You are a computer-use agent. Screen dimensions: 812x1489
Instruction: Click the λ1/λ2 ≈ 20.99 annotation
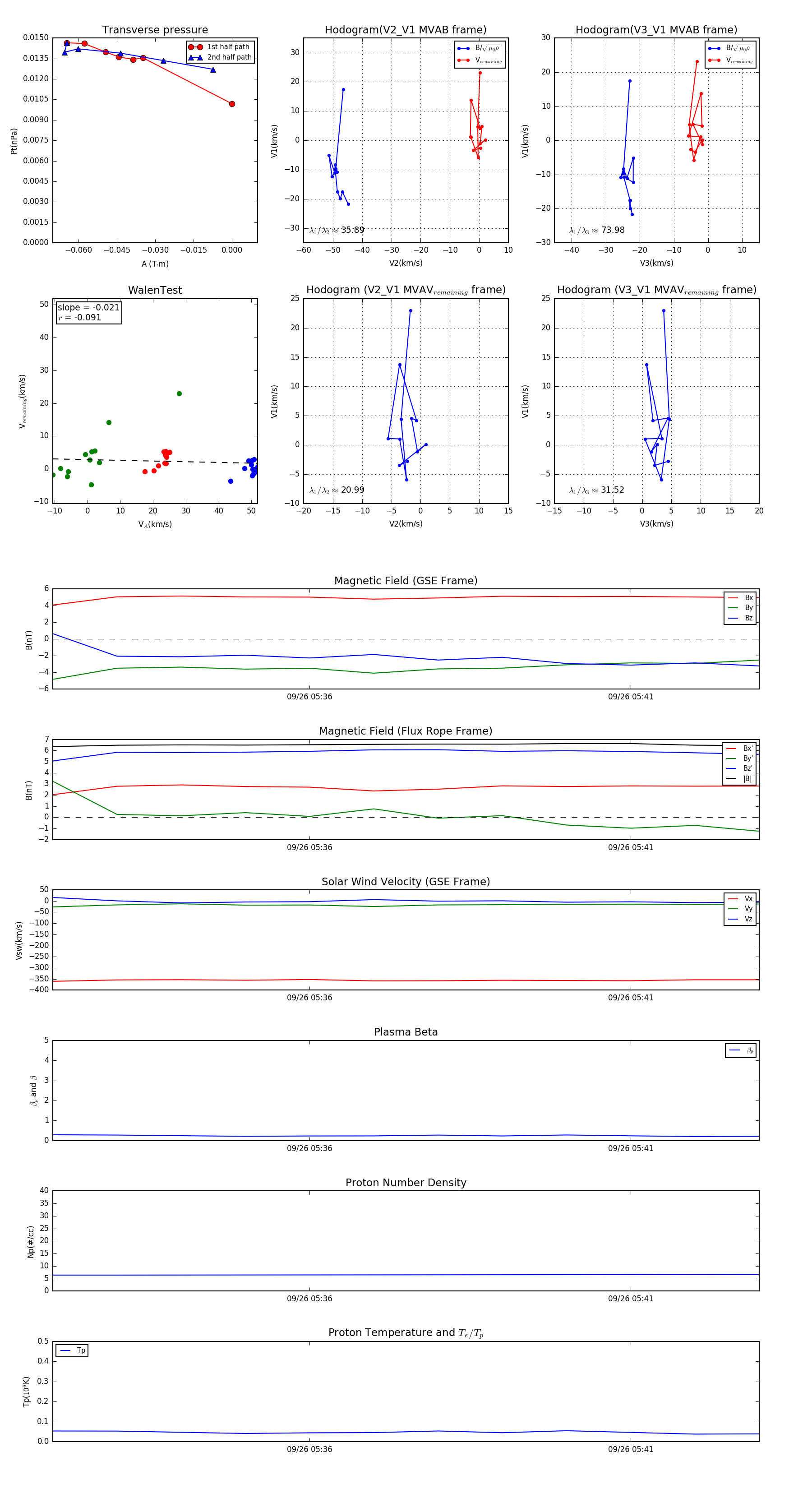point(337,490)
